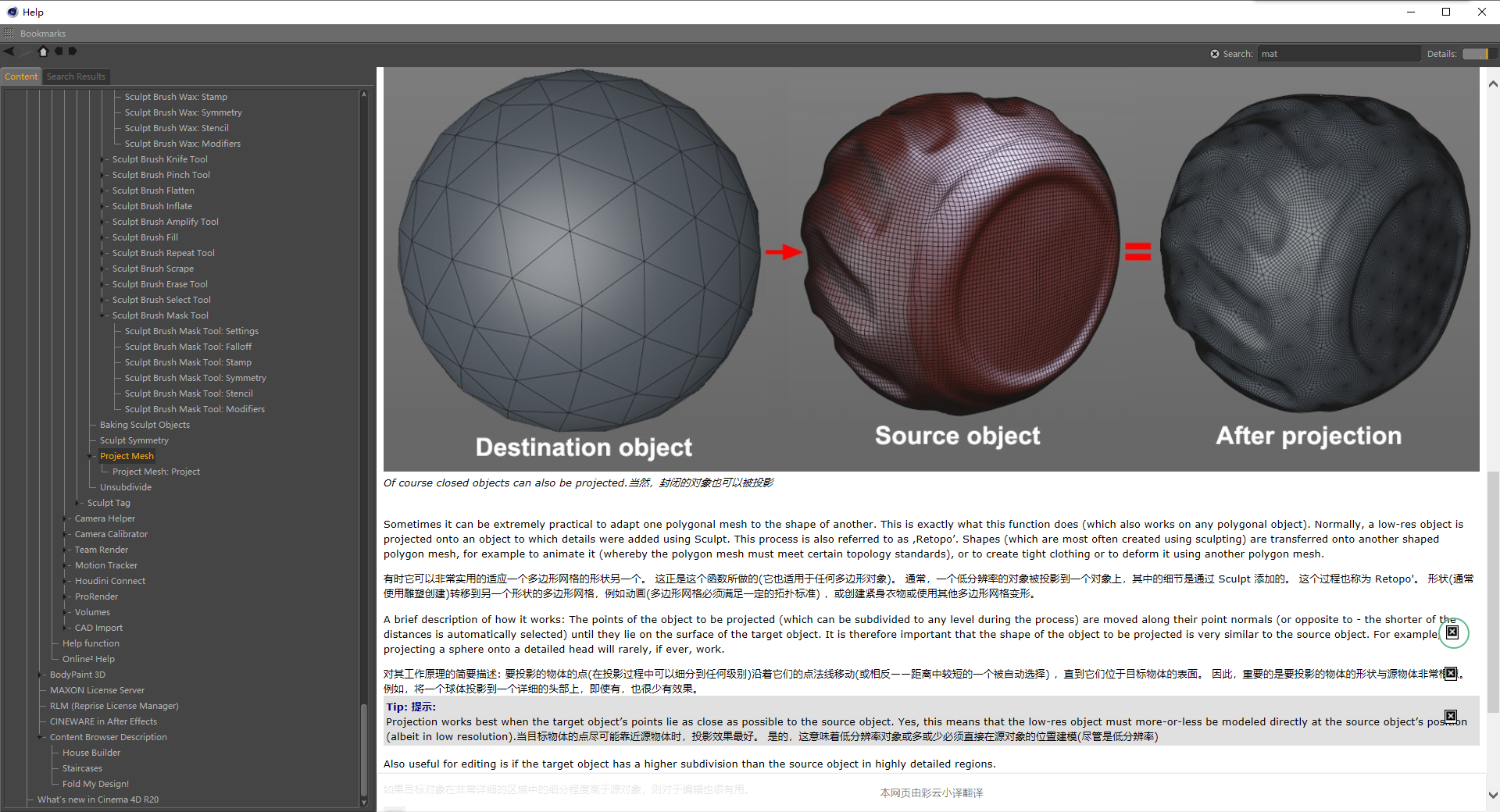Open 'Sculpt Brush Wax: Modifiers' topic
1500x812 pixels.
click(x=183, y=144)
